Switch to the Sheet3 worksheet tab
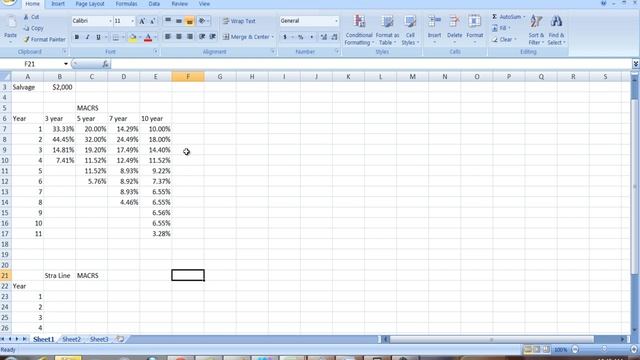This screenshot has width=640, height=360. 99,339
